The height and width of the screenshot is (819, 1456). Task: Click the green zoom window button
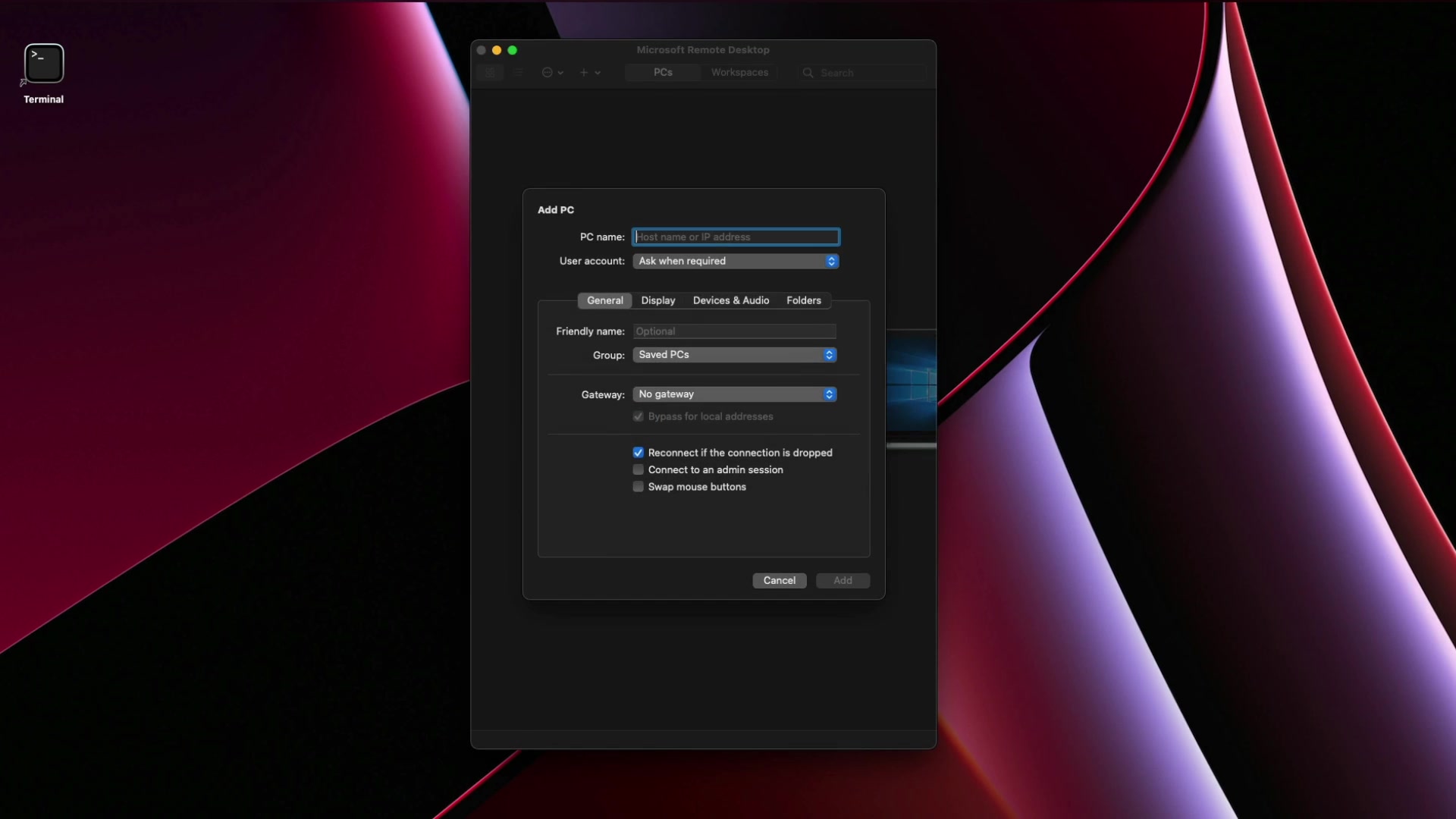513,50
